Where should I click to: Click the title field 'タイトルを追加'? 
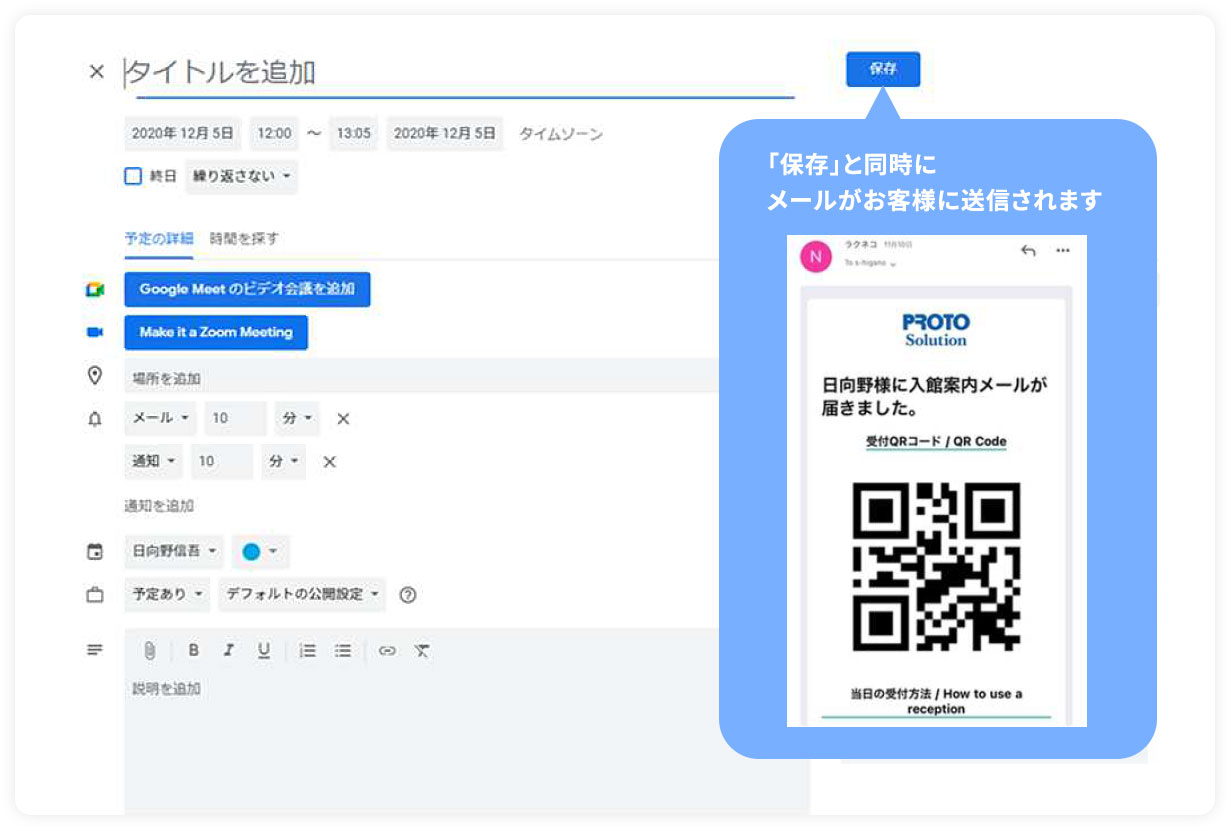click(459, 72)
